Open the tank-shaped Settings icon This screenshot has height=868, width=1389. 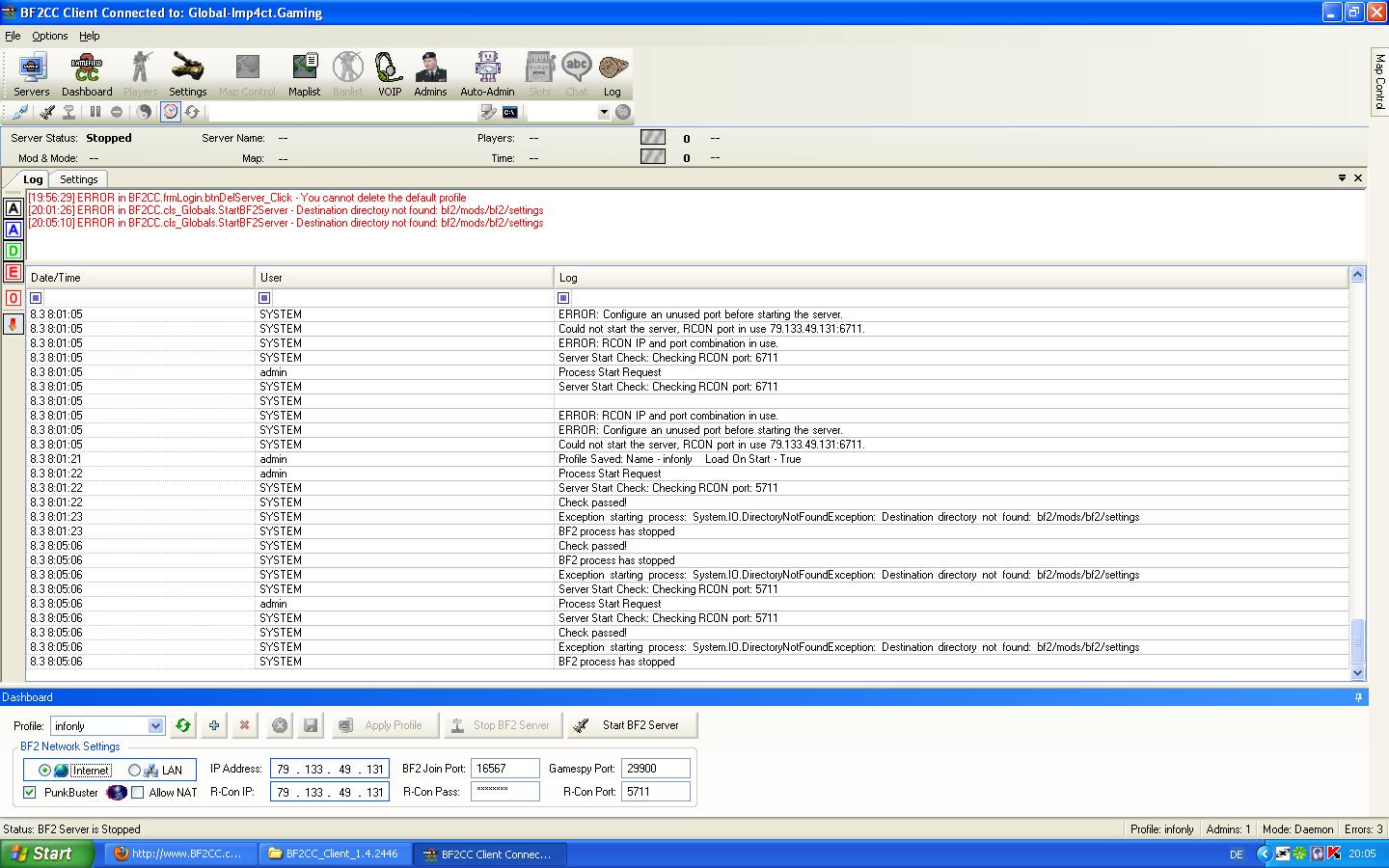(x=187, y=74)
